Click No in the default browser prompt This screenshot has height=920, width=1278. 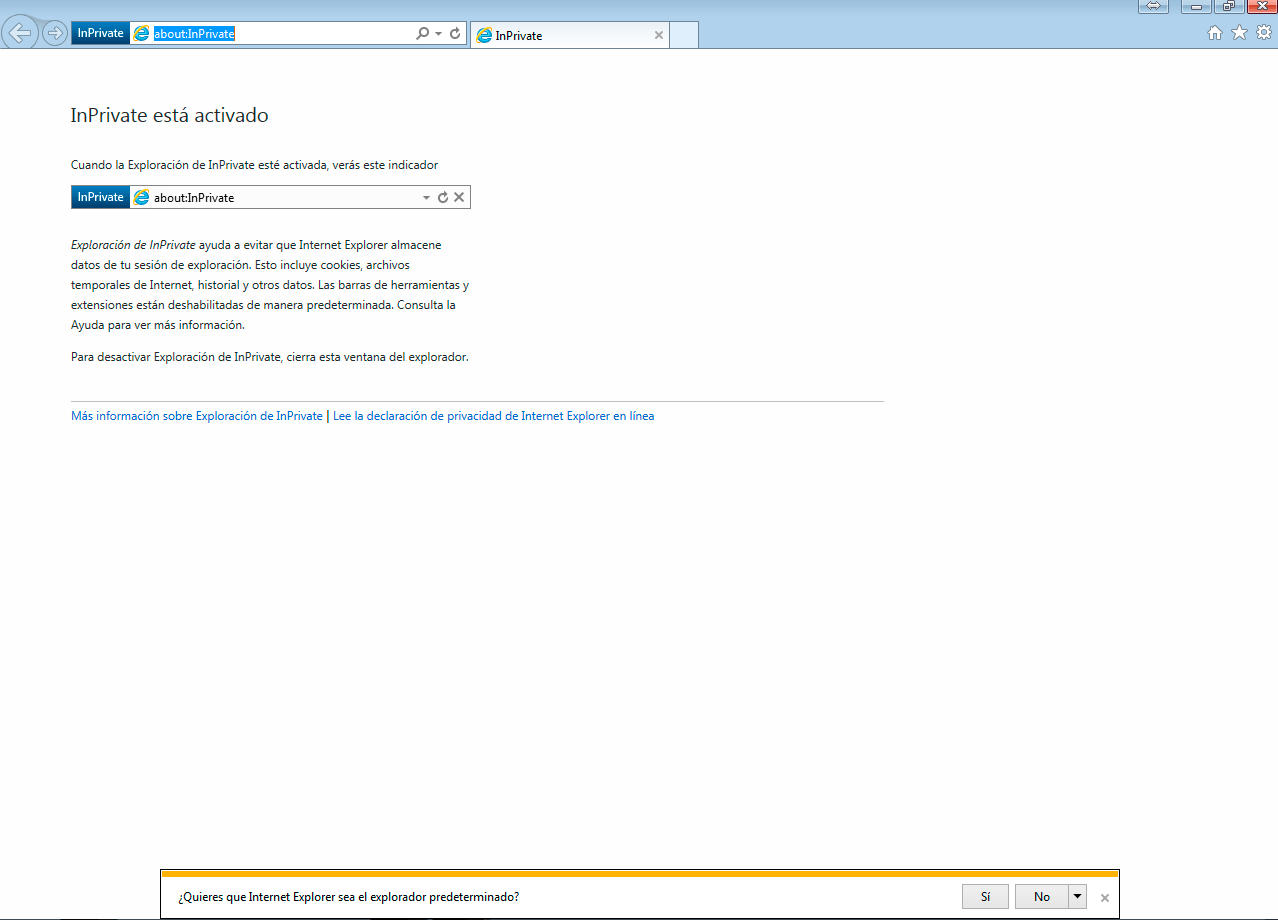click(x=1042, y=897)
